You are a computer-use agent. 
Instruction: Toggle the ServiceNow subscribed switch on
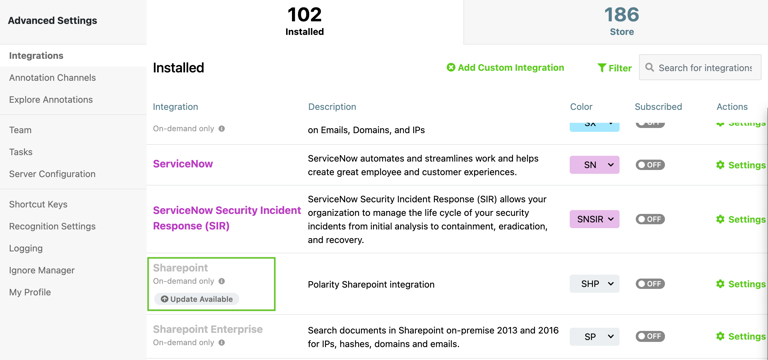[650, 165]
